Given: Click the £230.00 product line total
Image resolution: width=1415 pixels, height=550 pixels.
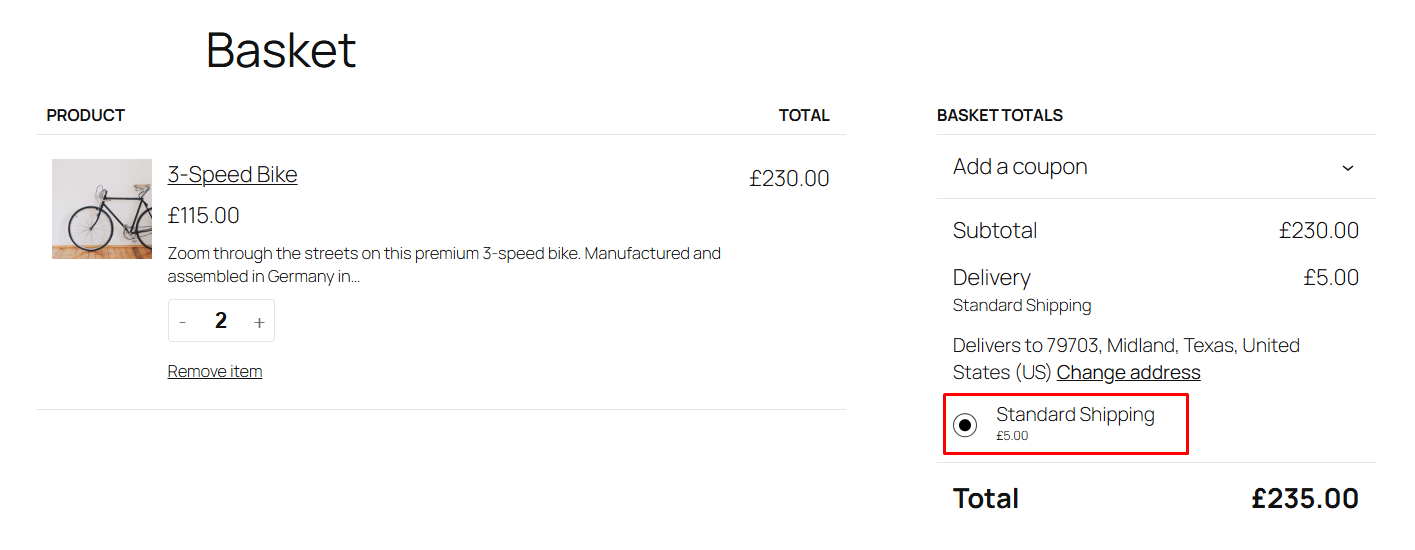Looking at the screenshot, I should tap(789, 178).
